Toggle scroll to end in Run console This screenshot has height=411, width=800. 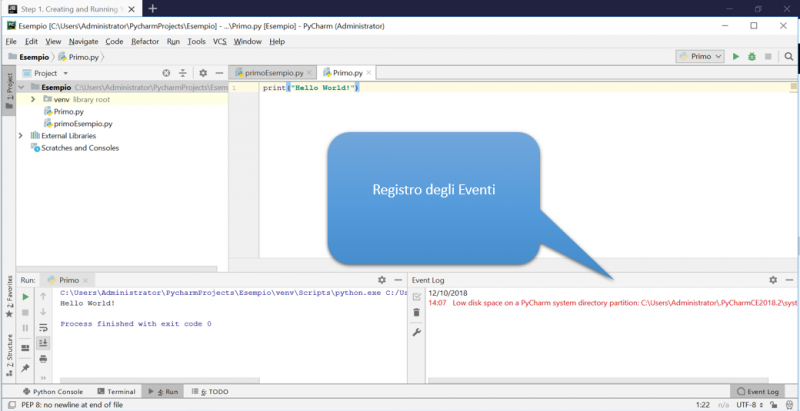[x=44, y=343]
